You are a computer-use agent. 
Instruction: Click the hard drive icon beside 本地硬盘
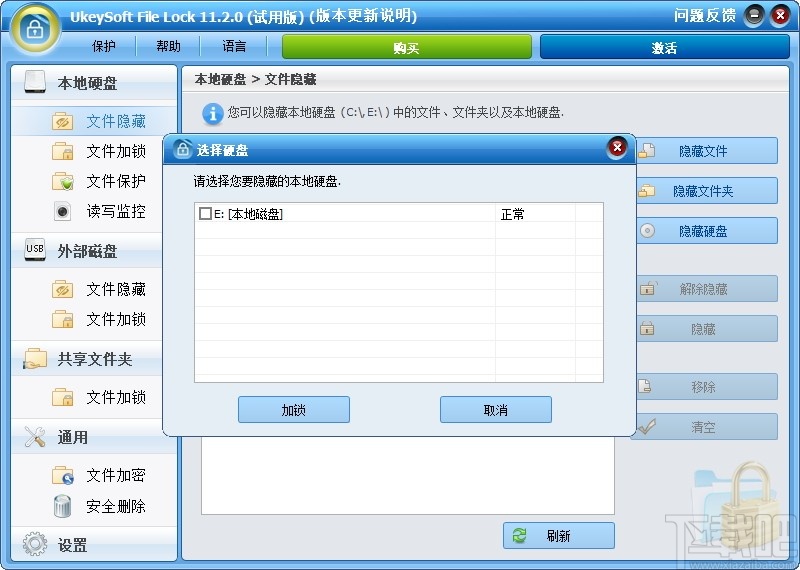click(x=35, y=82)
